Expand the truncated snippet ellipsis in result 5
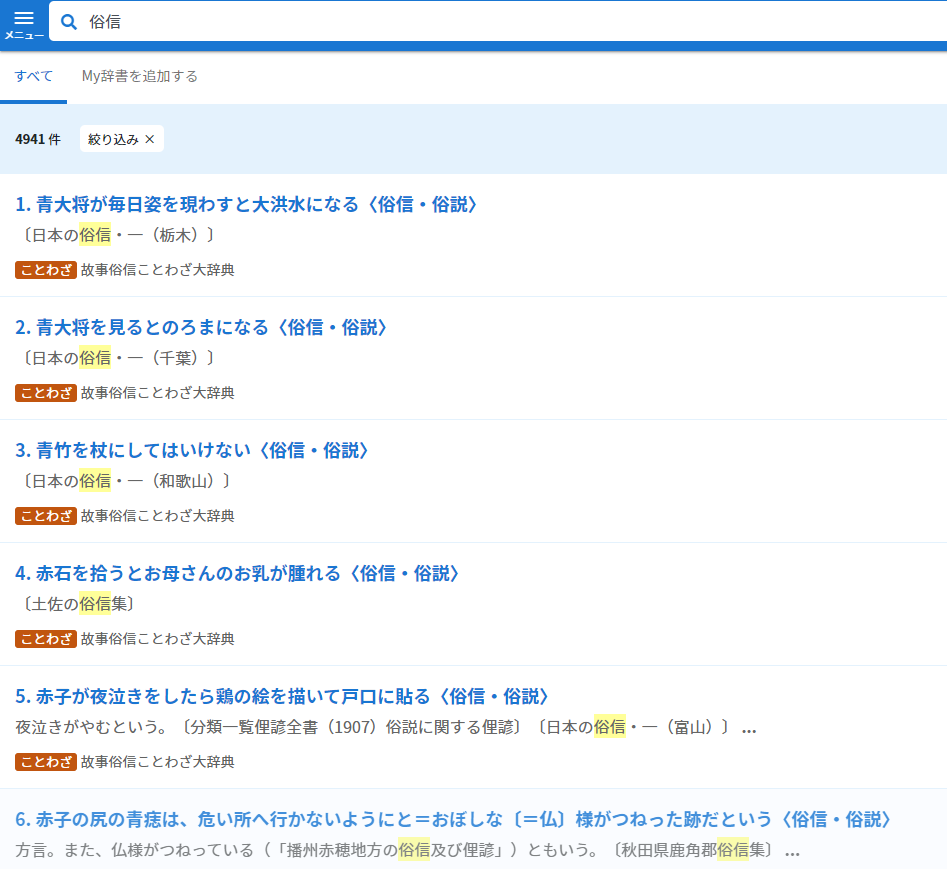 pyautogui.click(x=749, y=729)
